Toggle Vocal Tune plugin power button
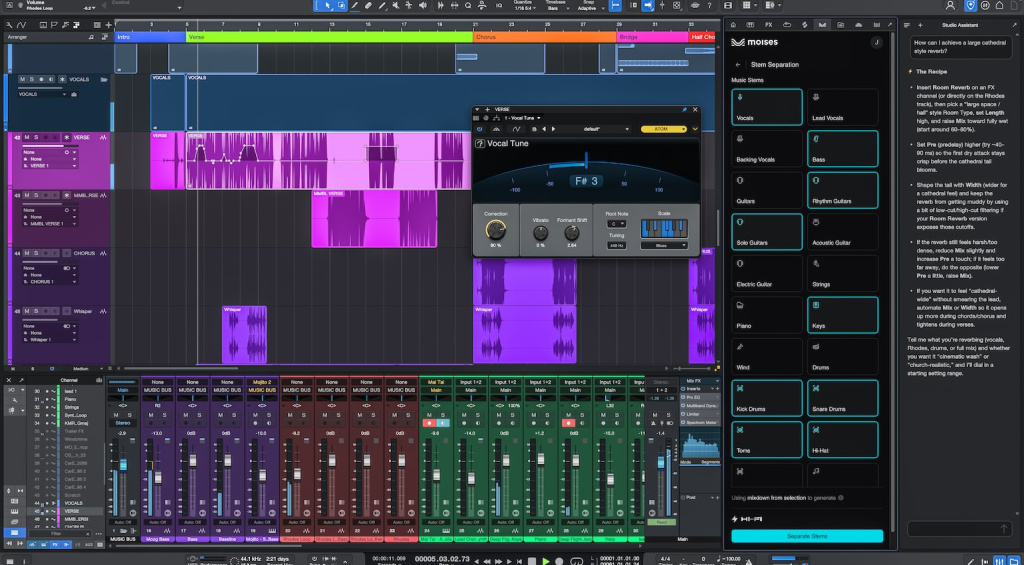This screenshot has height=565, width=1024. click(x=479, y=129)
